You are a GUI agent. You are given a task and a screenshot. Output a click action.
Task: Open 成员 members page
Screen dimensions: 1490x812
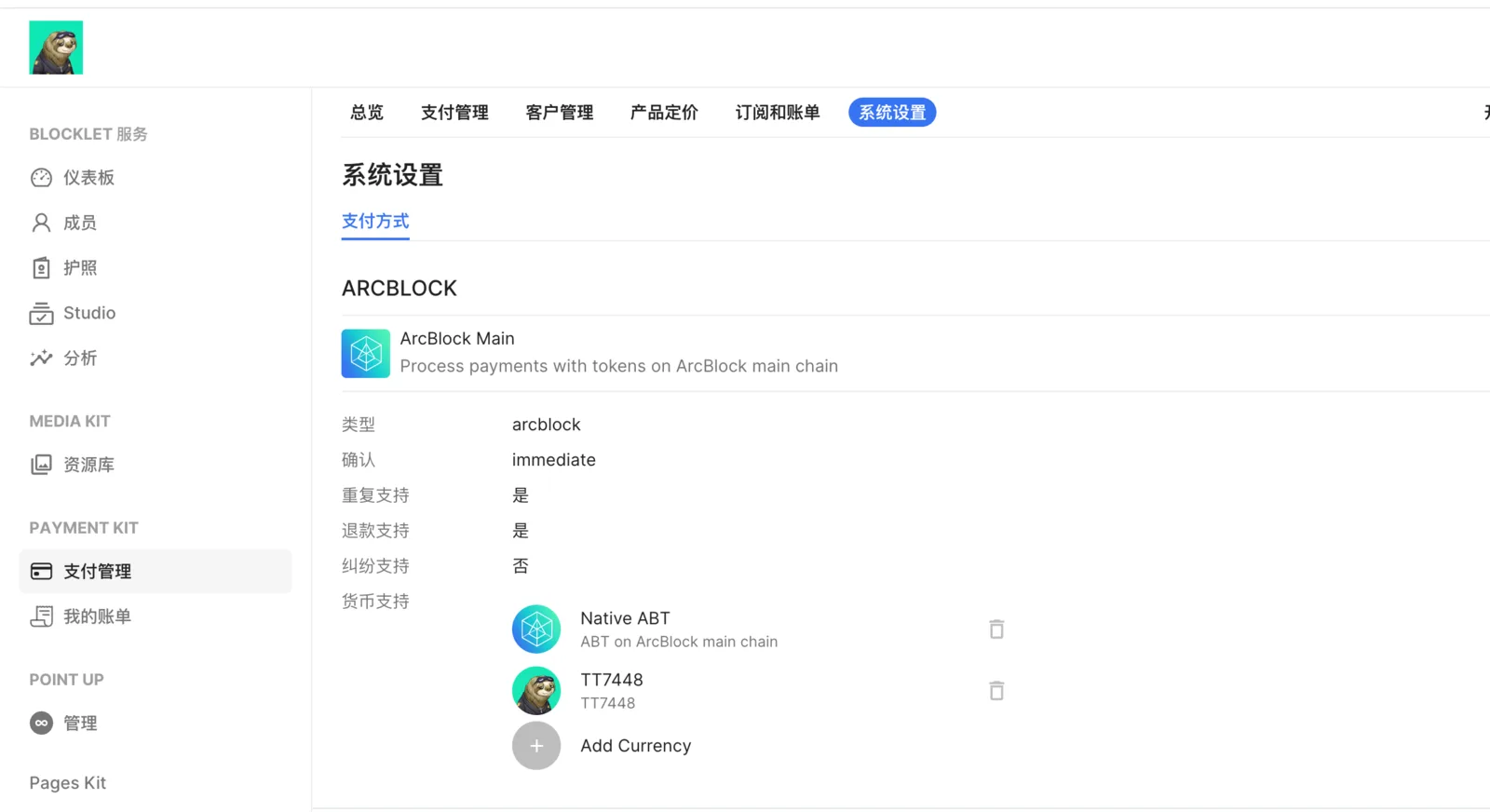[80, 223]
